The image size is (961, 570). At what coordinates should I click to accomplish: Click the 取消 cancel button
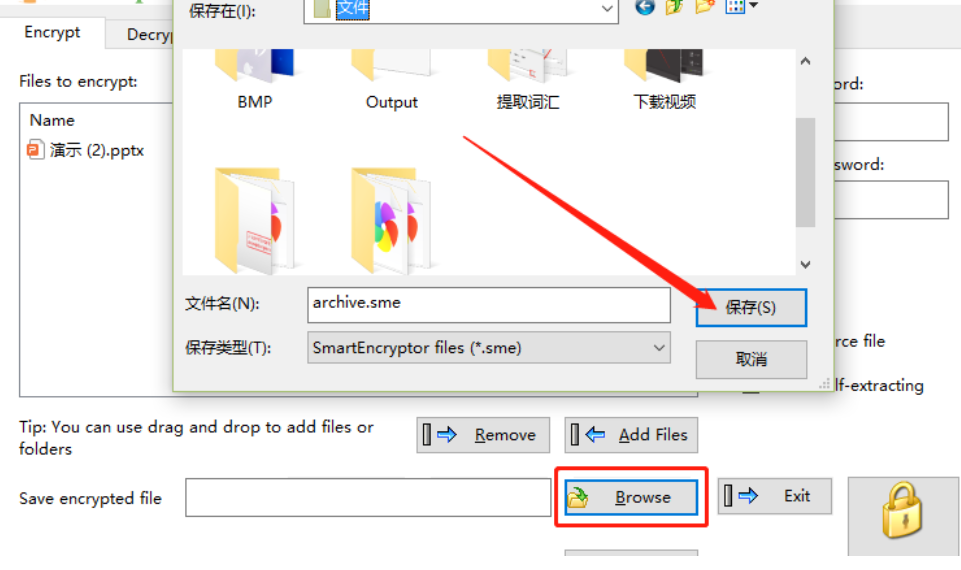click(x=751, y=359)
